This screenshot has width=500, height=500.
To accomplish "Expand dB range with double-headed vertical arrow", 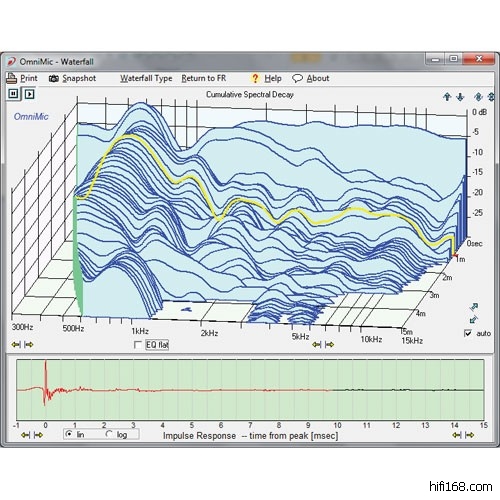I will [478, 97].
